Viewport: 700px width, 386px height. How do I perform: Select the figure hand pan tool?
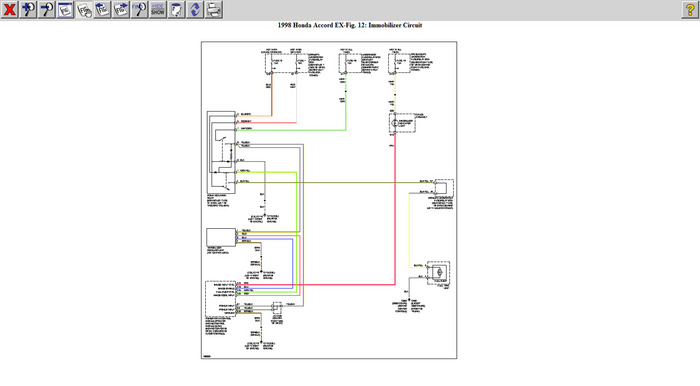point(84,9)
